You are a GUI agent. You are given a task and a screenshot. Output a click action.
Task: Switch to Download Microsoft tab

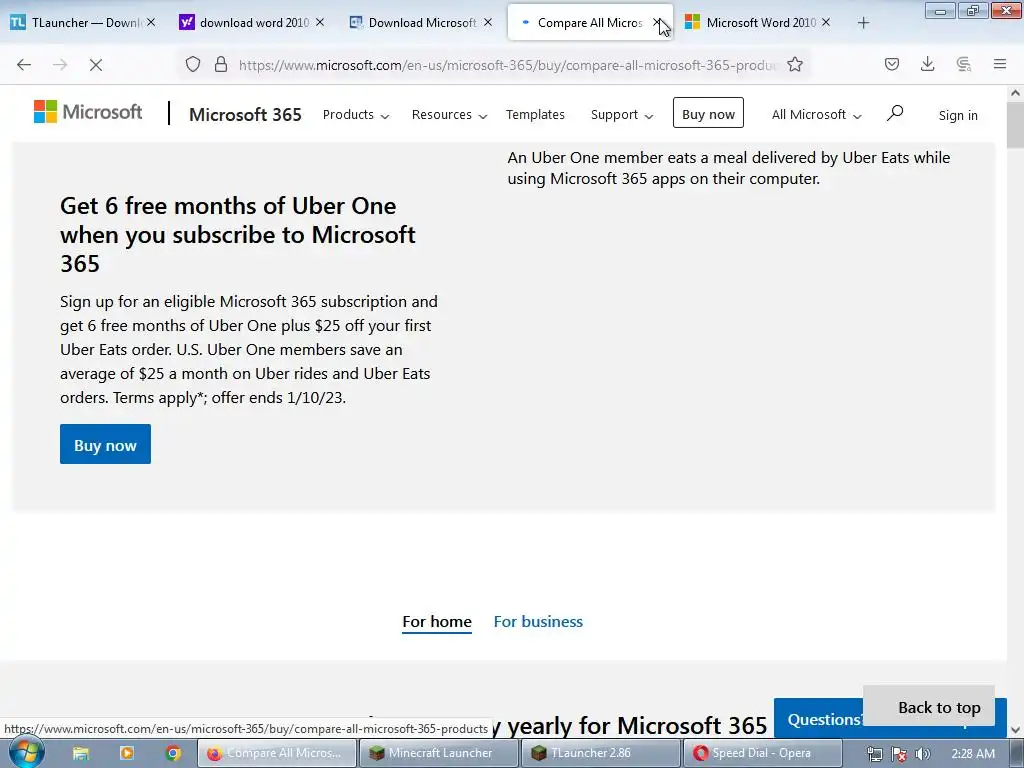[422, 23]
